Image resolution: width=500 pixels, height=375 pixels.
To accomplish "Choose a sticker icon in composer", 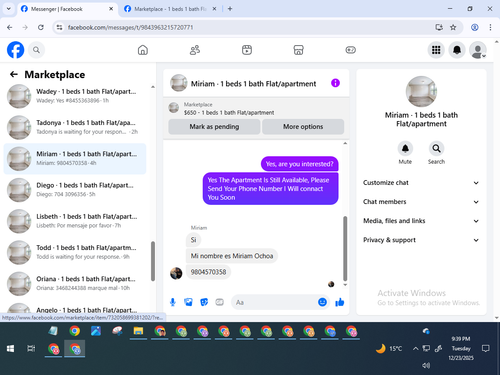I will [x=204, y=302].
